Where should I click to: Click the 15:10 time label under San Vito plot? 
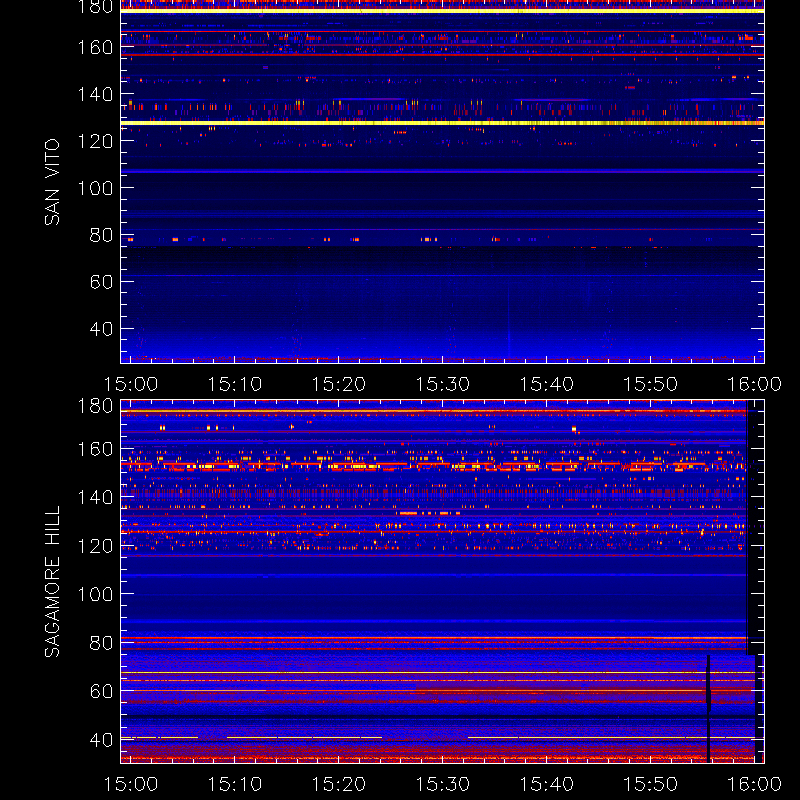coord(235,384)
